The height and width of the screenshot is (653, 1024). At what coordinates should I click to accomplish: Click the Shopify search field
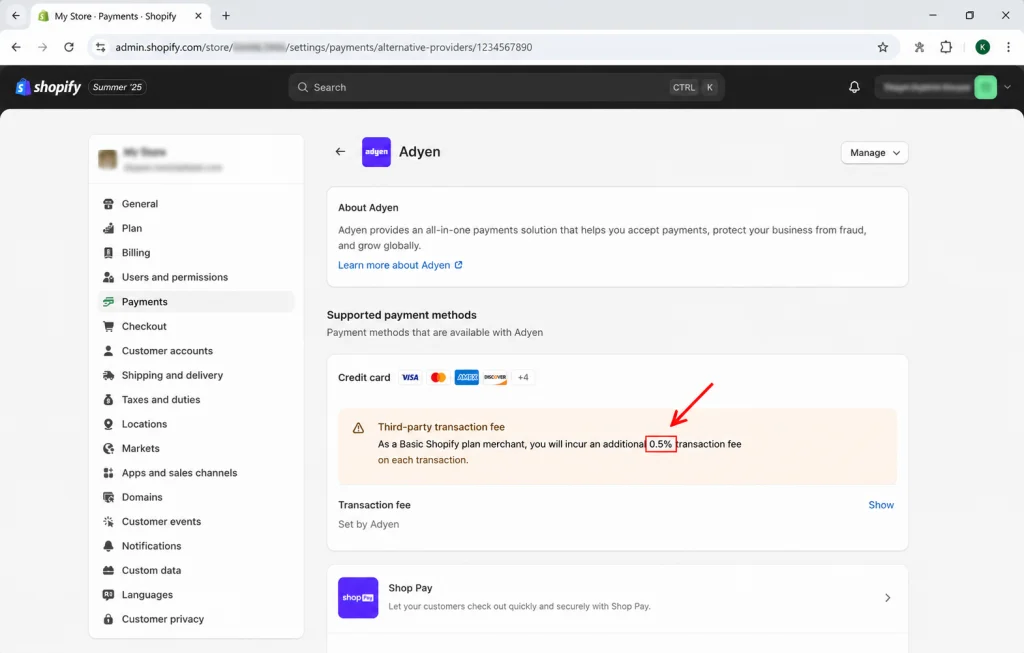tap(506, 87)
